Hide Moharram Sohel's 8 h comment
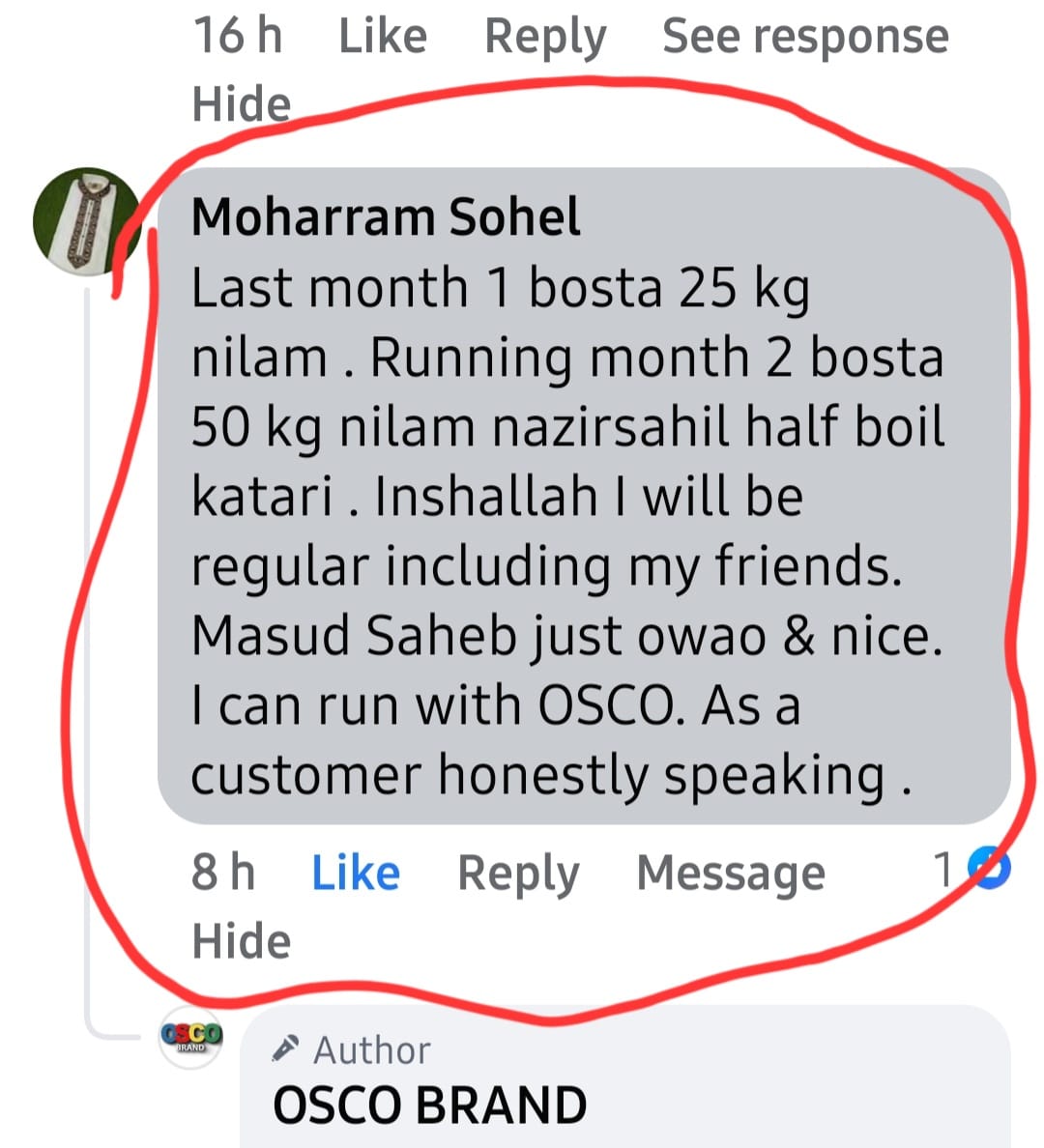 (x=241, y=940)
